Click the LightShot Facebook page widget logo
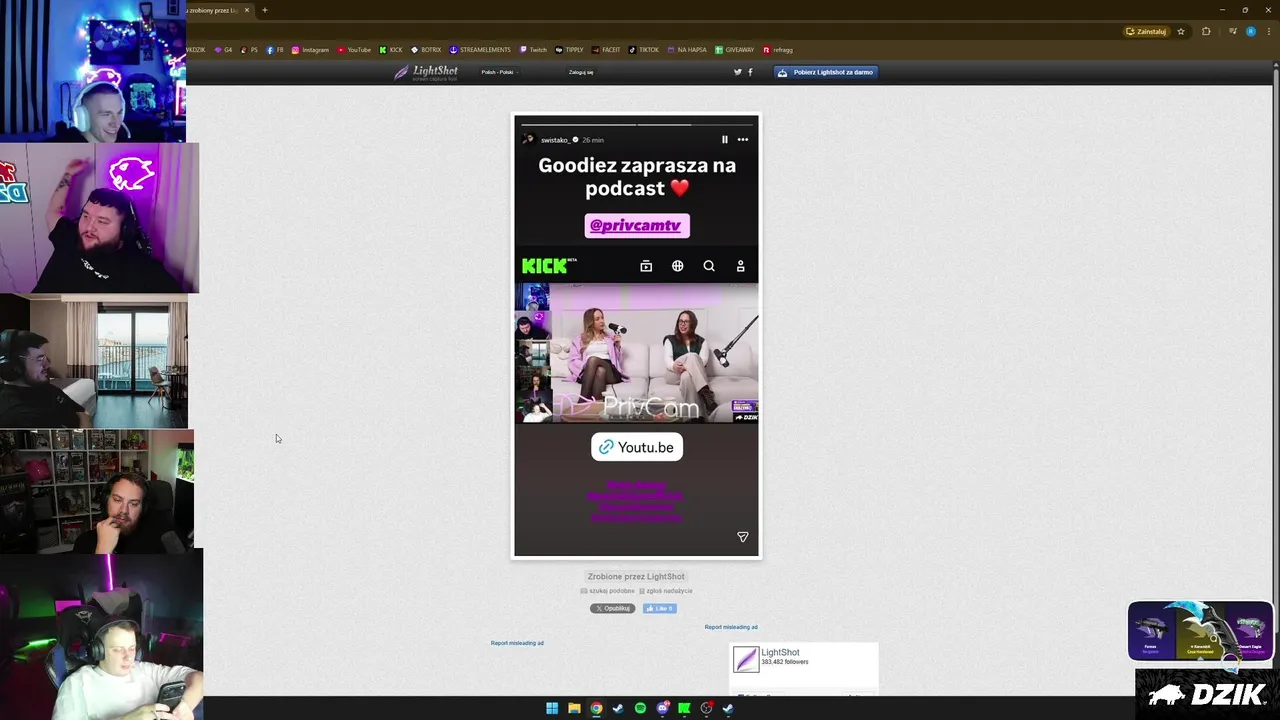 point(746,659)
